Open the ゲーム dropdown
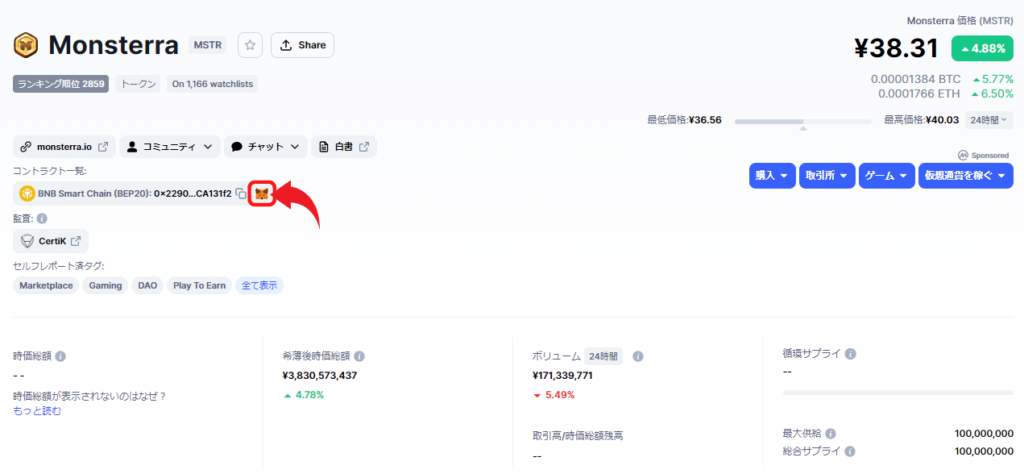 pyautogui.click(x=886, y=176)
